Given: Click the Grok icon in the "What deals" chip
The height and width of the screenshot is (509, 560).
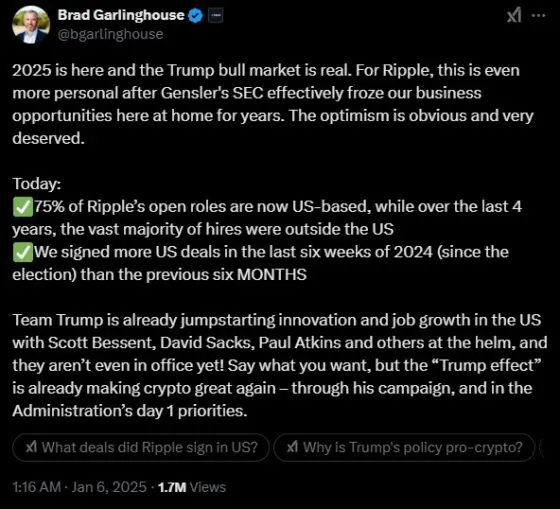Looking at the screenshot, I should (x=31, y=447).
